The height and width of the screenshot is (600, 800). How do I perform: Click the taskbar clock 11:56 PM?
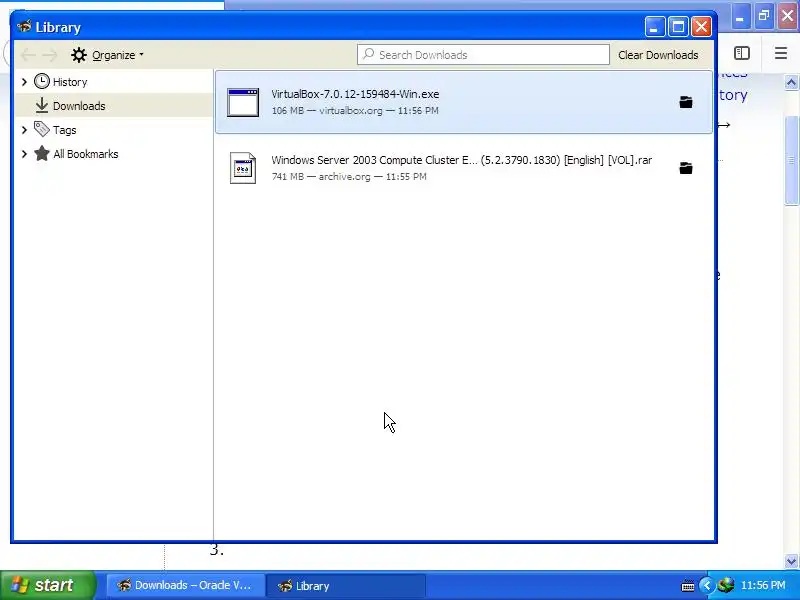(x=763, y=585)
